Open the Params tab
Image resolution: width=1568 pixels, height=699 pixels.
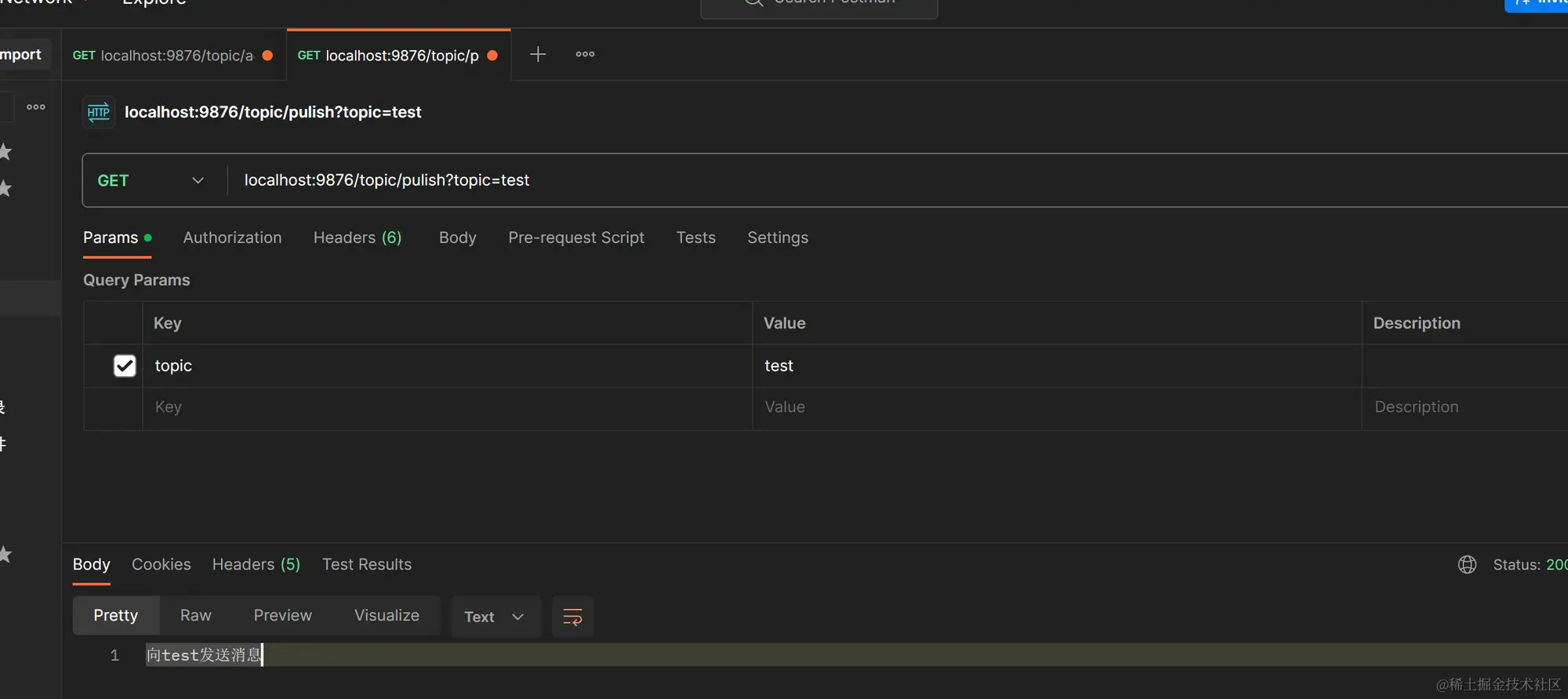tap(117, 237)
